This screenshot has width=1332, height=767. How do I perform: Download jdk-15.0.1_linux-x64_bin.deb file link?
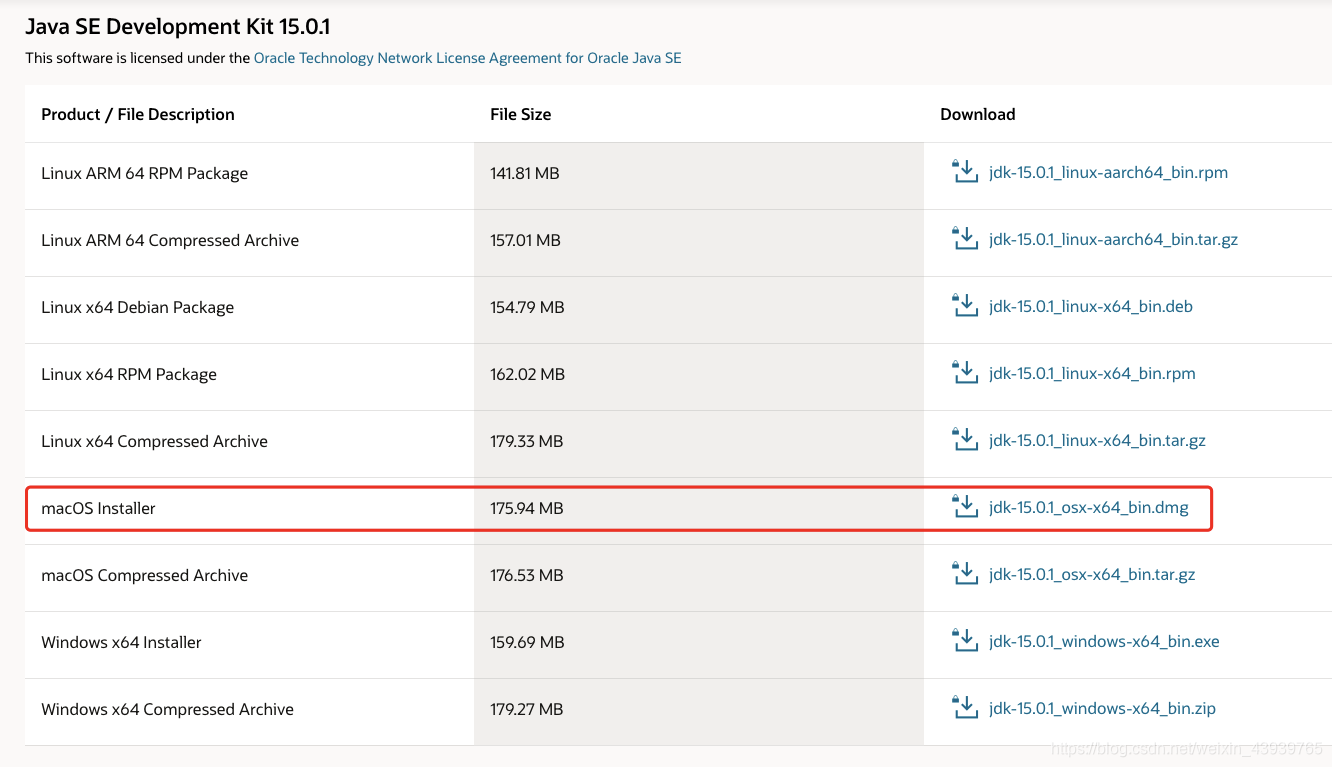click(x=1090, y=307)
